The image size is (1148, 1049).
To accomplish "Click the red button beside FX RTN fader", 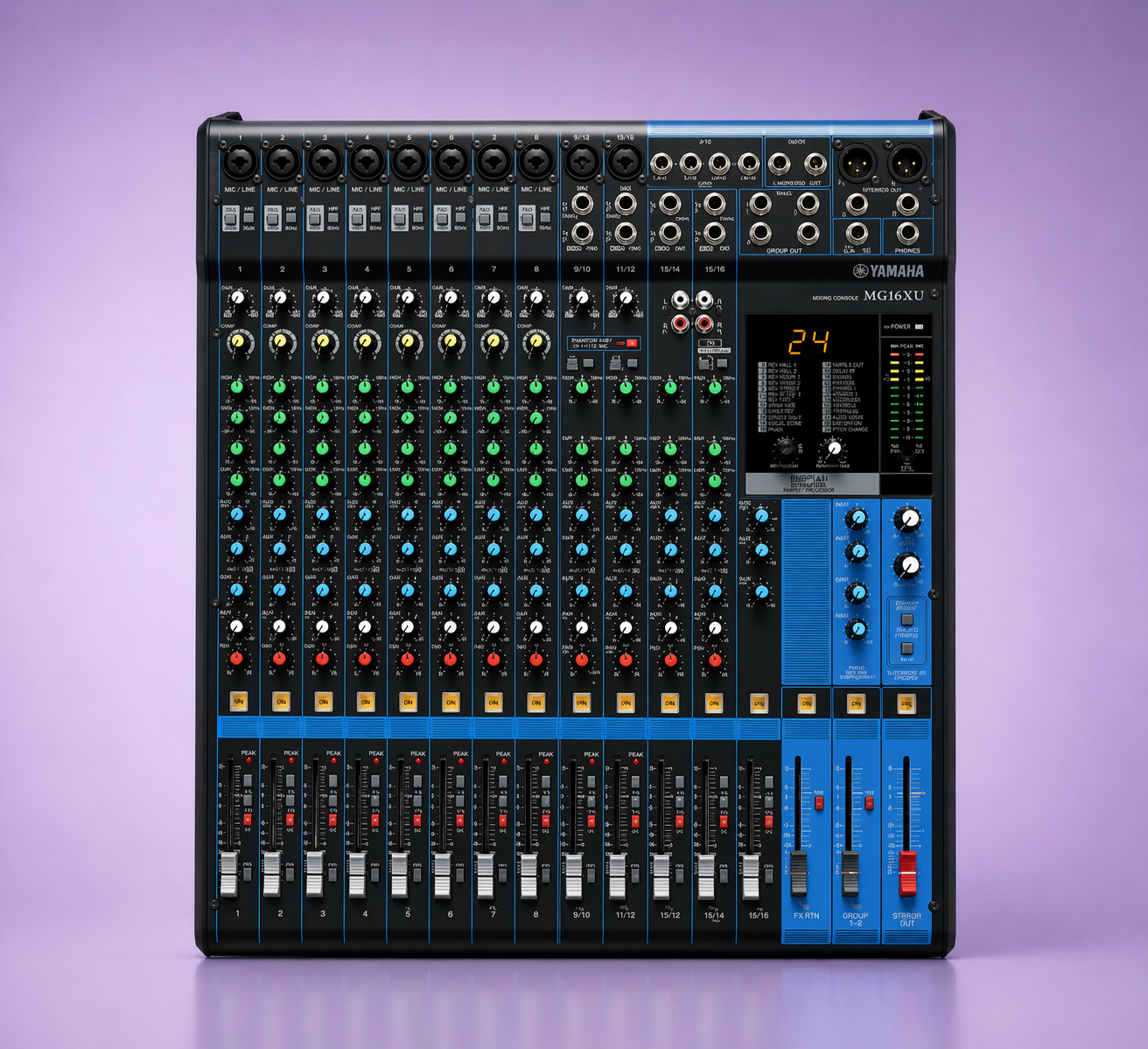I will pyautogui.click(x=819, y=802).
